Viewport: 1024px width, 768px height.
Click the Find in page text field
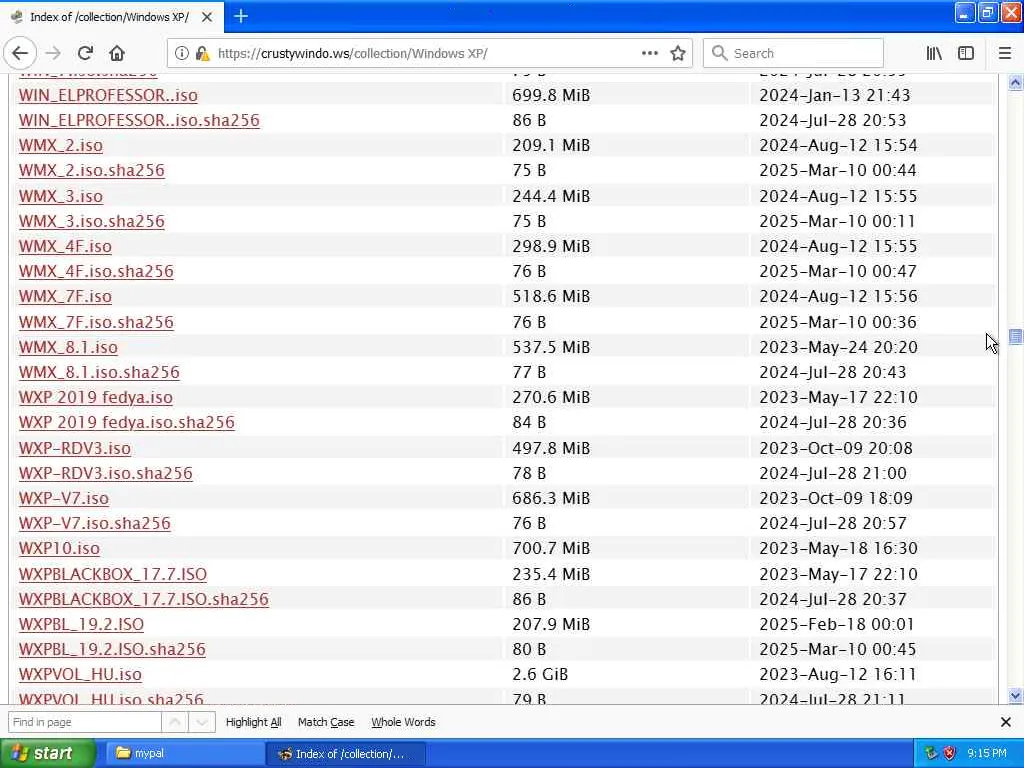coord(84,722)
